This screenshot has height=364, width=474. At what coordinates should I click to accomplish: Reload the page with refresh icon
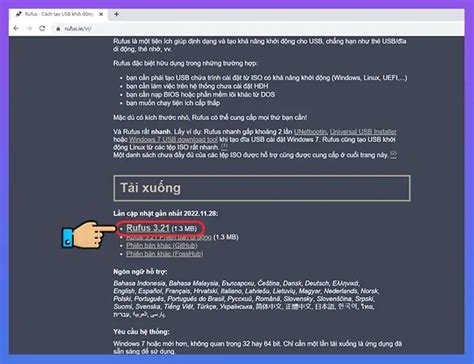[x=42, y=28]
